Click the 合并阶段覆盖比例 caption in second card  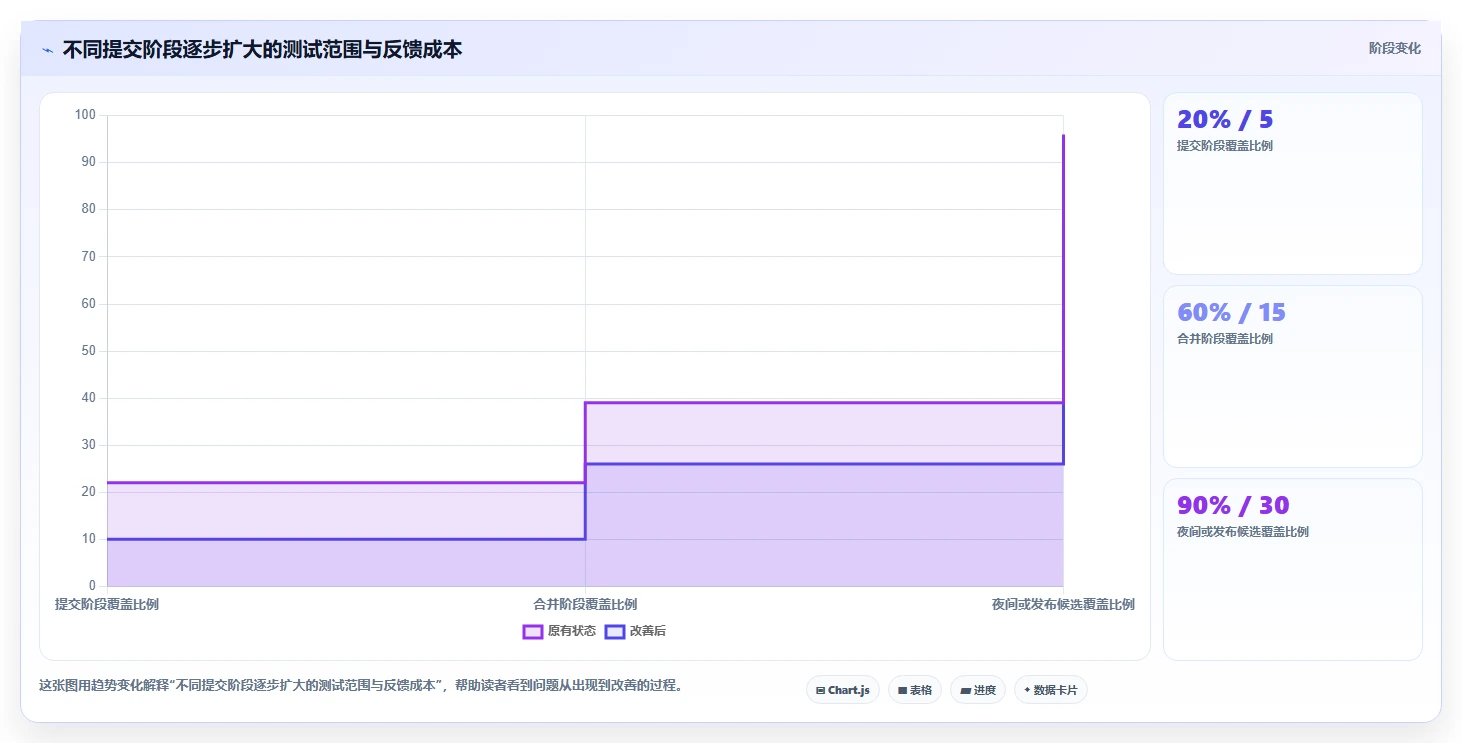(x=1225, y=338)
